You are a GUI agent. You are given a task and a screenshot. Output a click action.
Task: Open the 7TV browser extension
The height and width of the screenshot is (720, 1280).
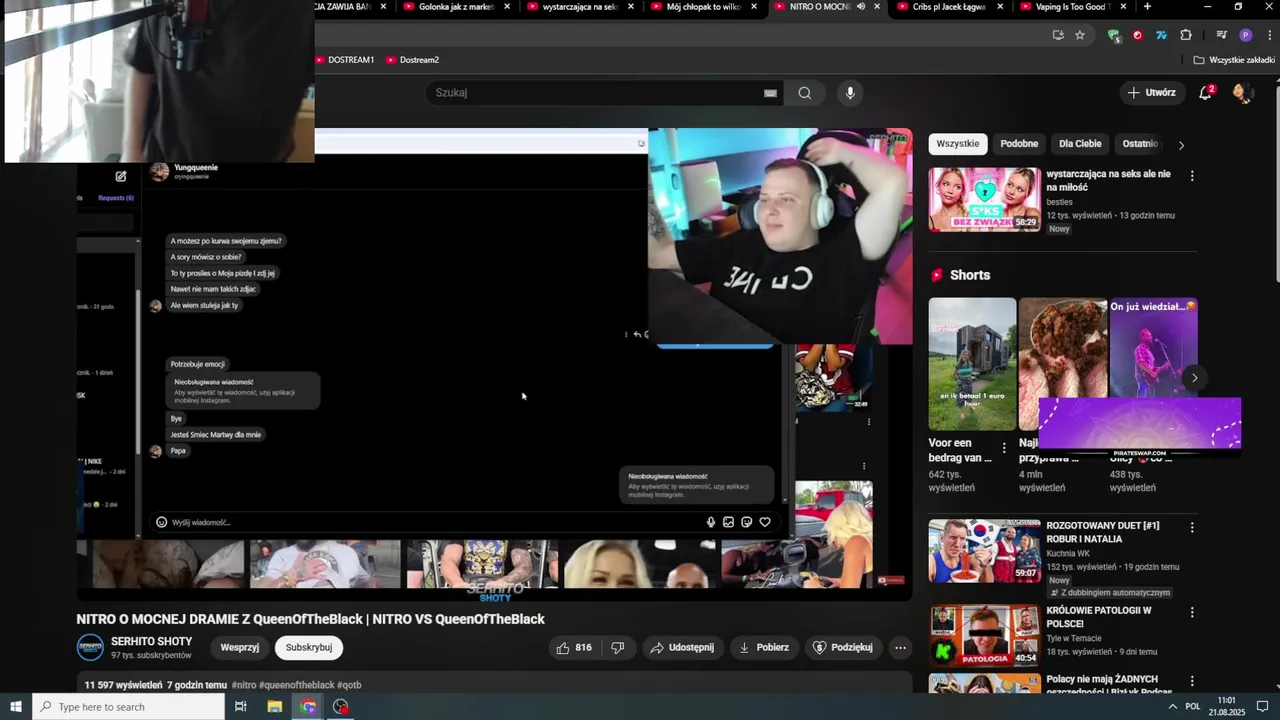tap(1161, 35)
